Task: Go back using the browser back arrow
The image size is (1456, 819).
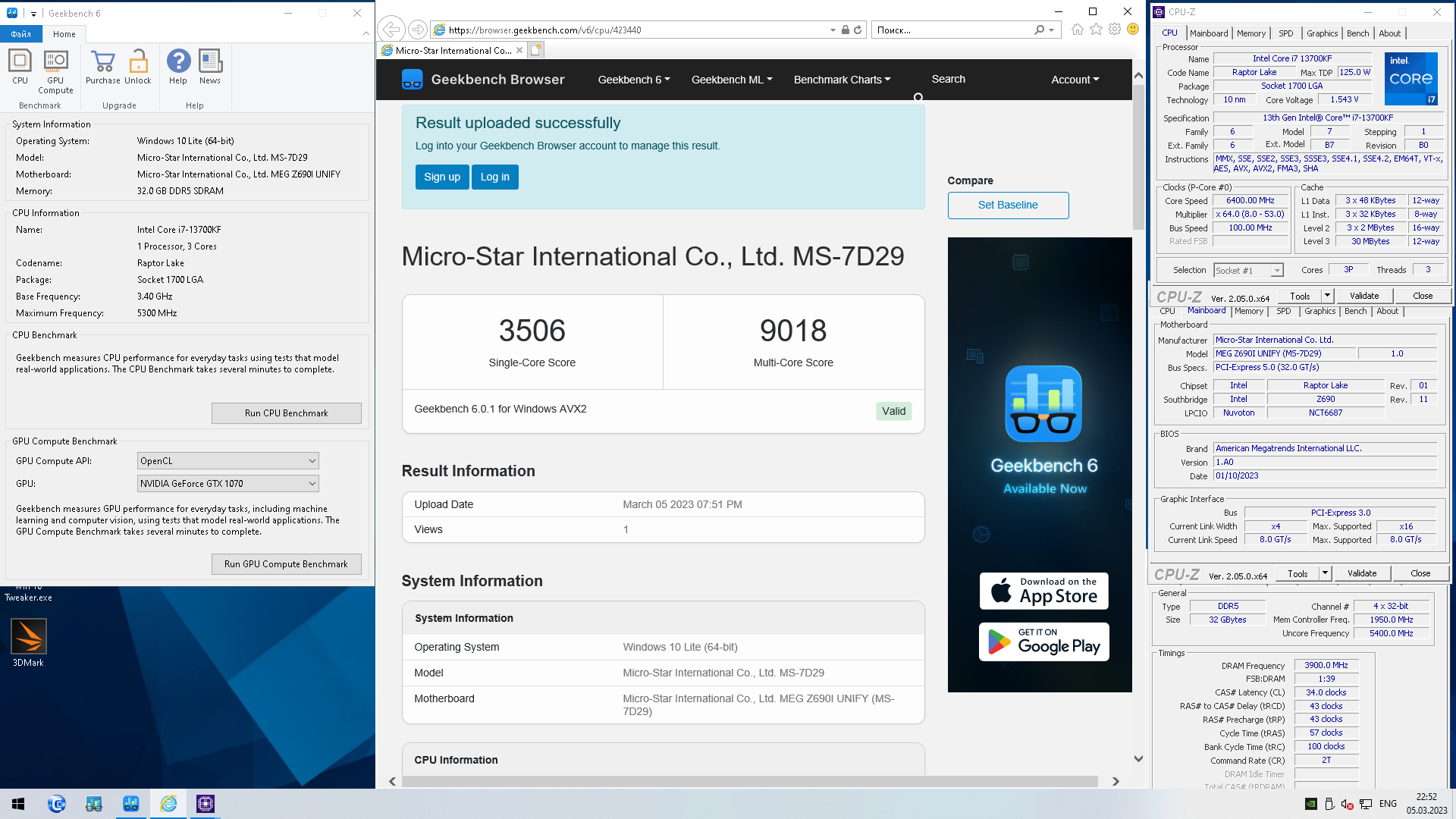Action: click(x=391, y=30)
